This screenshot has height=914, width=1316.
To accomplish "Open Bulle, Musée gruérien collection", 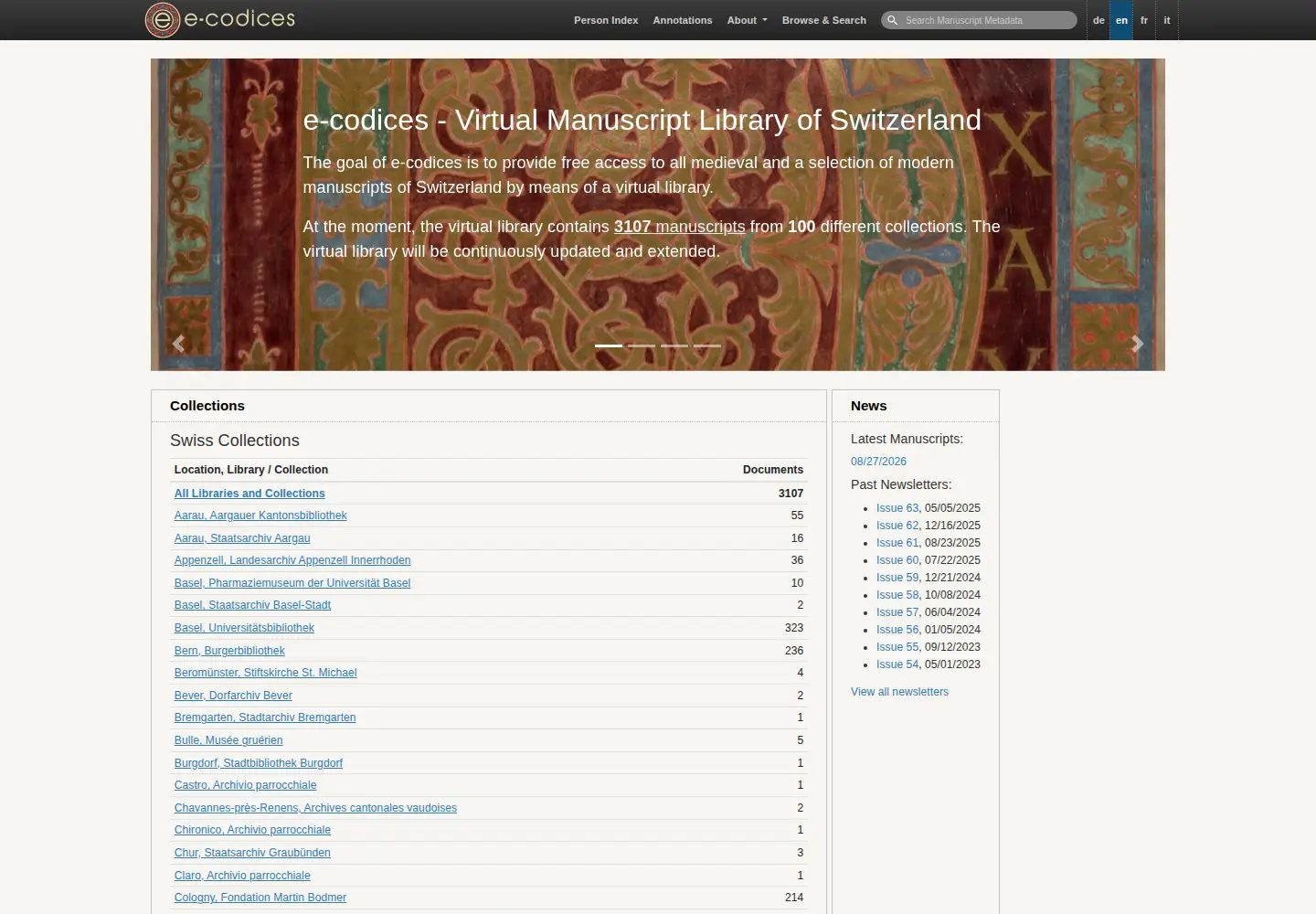I will (x=228, y=740).
